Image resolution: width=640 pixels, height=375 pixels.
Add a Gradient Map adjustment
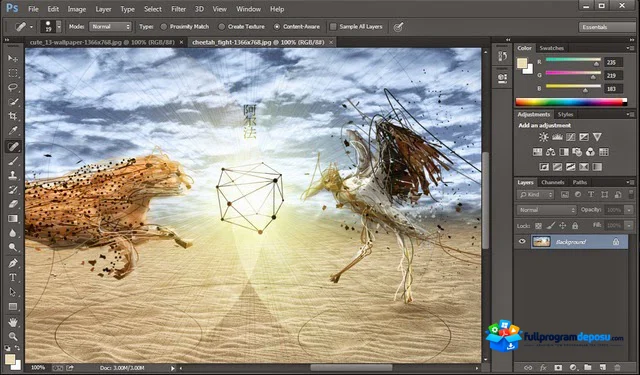click(597, 167)
